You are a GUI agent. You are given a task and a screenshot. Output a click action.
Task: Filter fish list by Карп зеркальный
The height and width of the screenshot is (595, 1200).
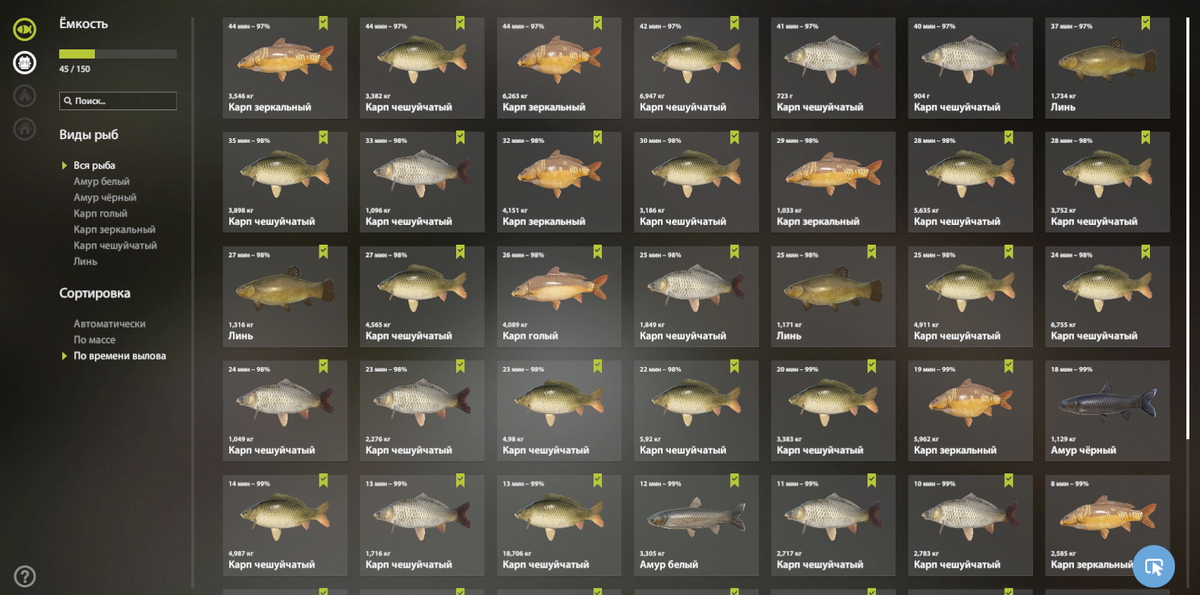[x=114, y=229]
